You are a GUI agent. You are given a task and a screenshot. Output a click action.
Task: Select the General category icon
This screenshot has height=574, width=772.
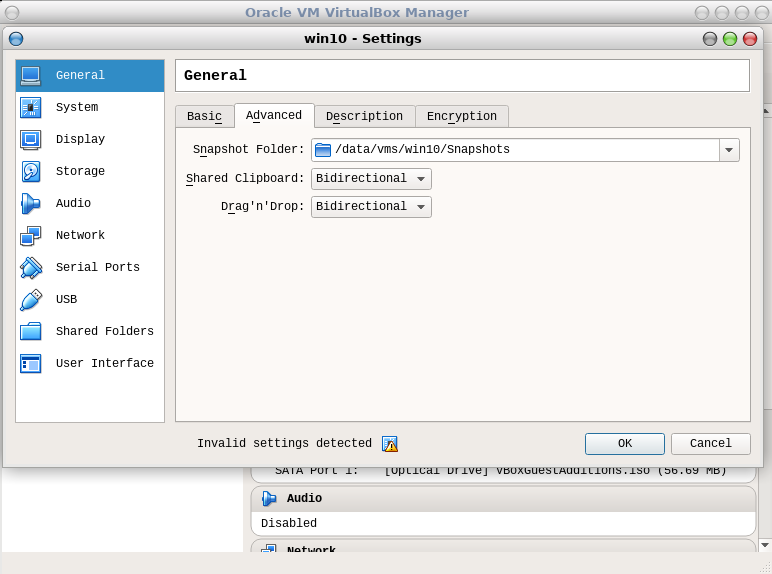[x=31, y=76]
